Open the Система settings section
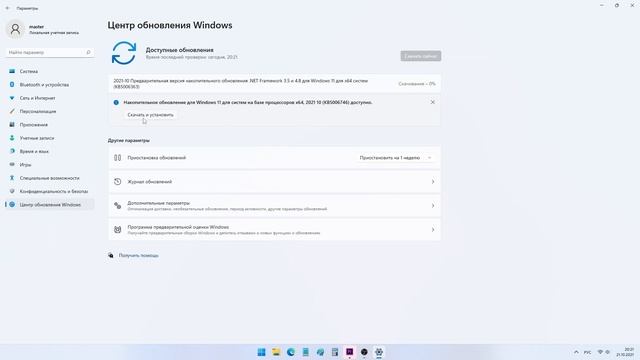This screenshot has width=640, height=360. 49,71
